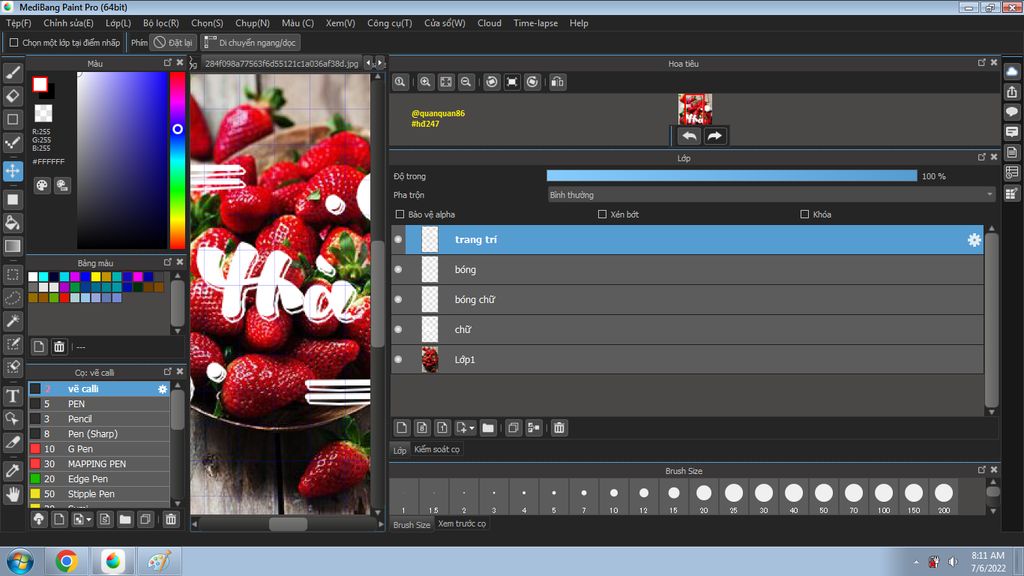This screenshot has height=576, width=1024.
Task: Select the Hand pan tool
Action: (12, 494)
